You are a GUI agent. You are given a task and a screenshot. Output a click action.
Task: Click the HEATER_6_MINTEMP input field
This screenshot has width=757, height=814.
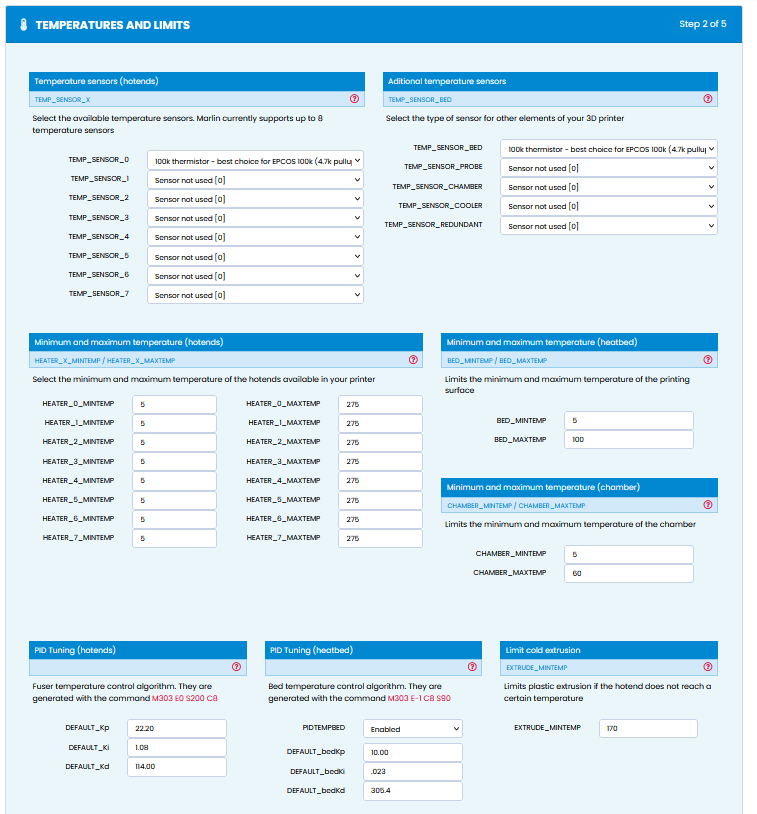tap(174, 519)
